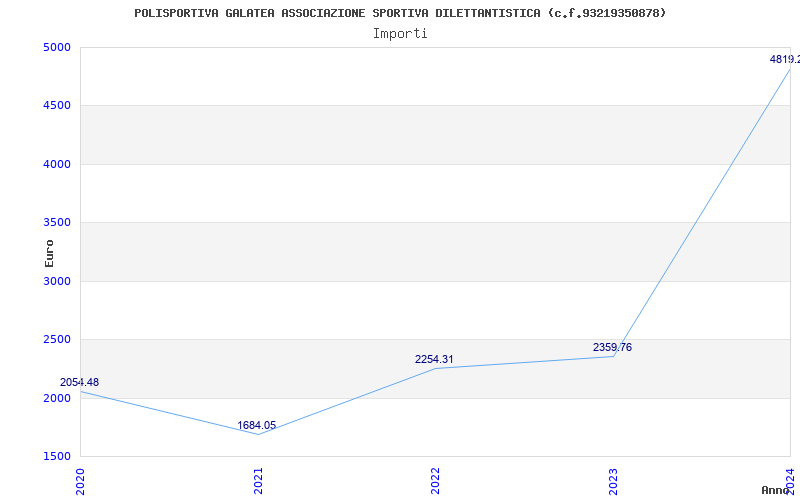Click the Euro y-axis title

pyautogui.click(x=49, y=253)
